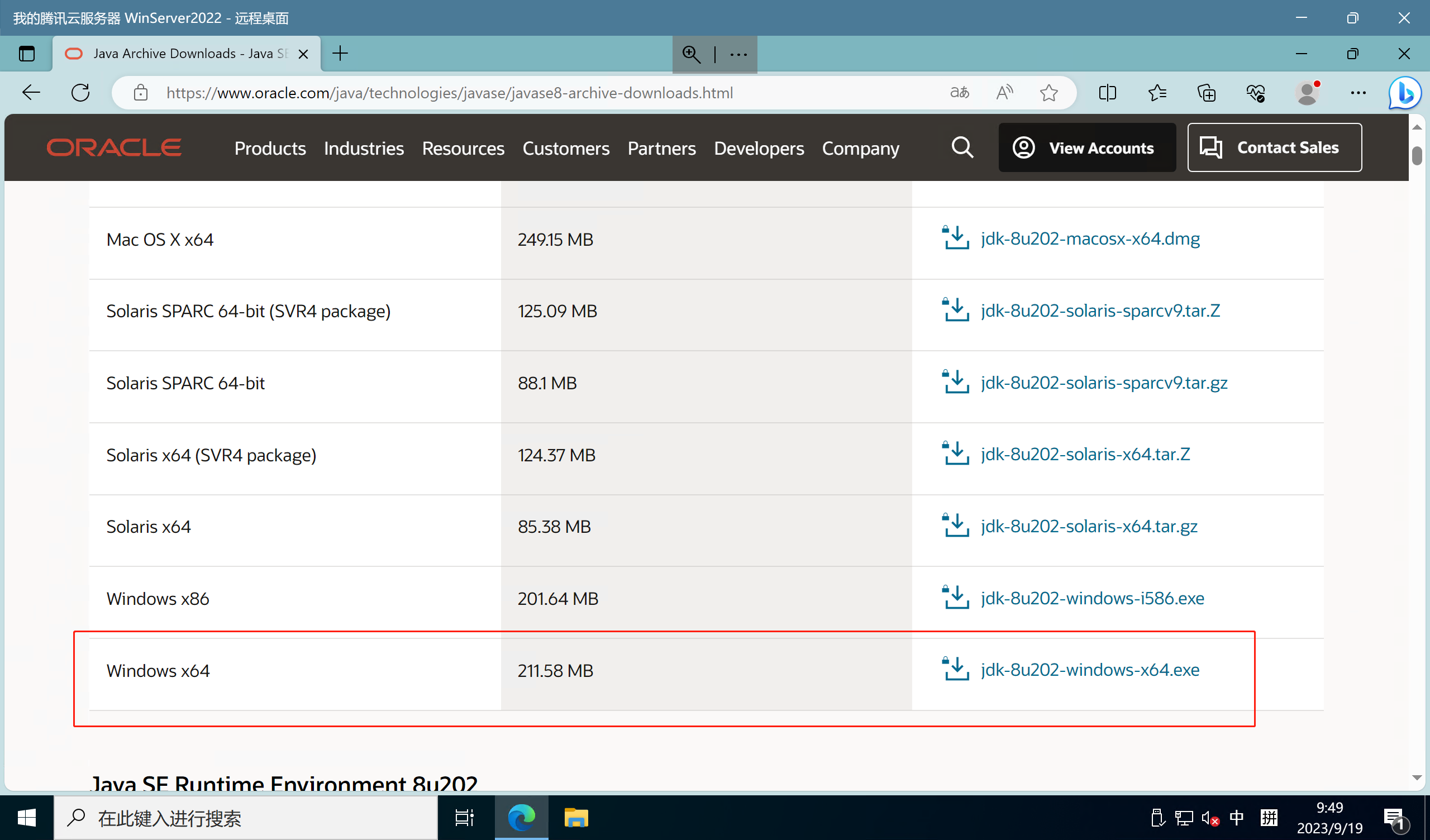Screen dimensions: 1430x840
Task: Expand the Products navigation menu
Action: 270,148
